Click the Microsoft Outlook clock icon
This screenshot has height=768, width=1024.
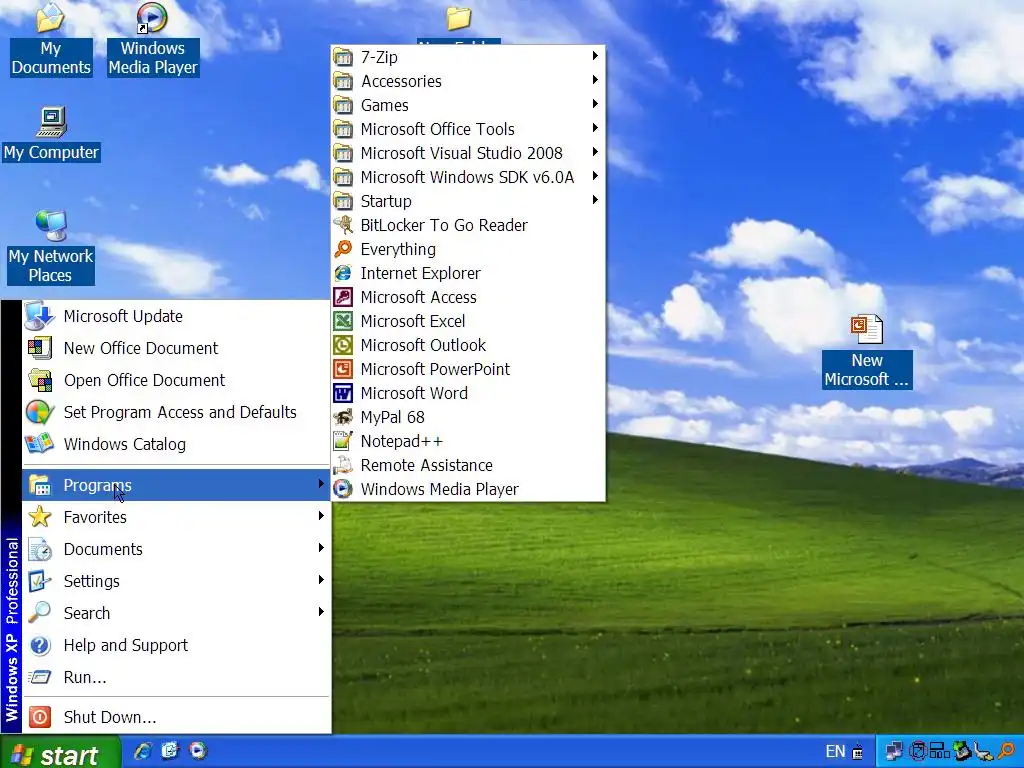click(344, 345)
